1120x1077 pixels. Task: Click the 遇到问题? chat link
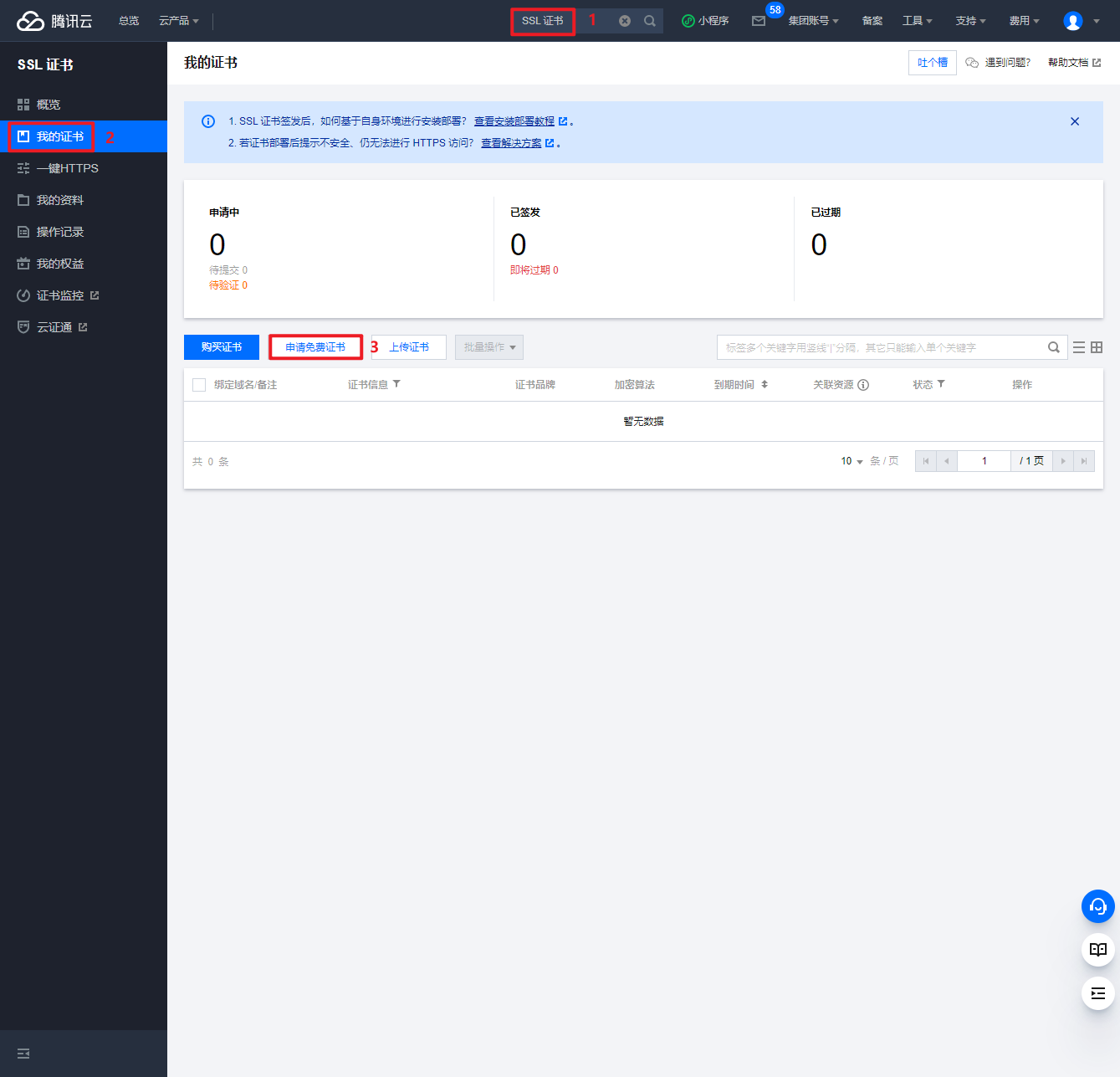pos(998,63)
